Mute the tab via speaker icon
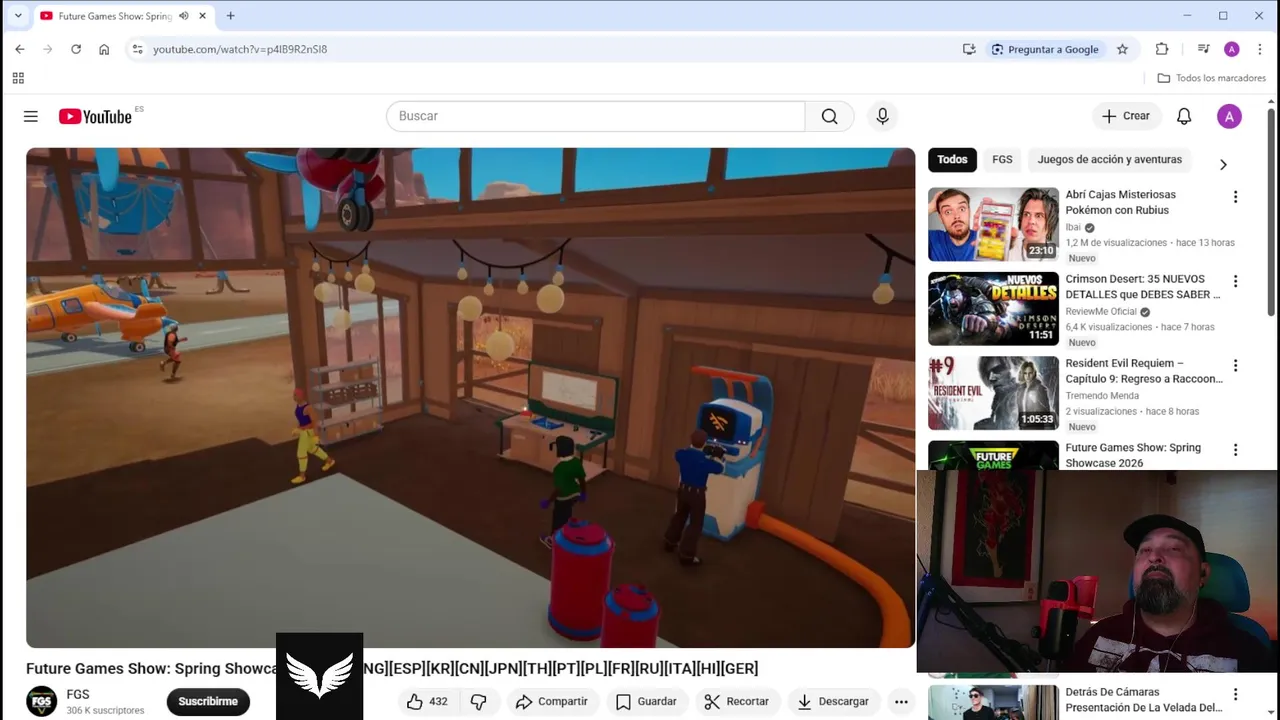 tap(183, 16)
